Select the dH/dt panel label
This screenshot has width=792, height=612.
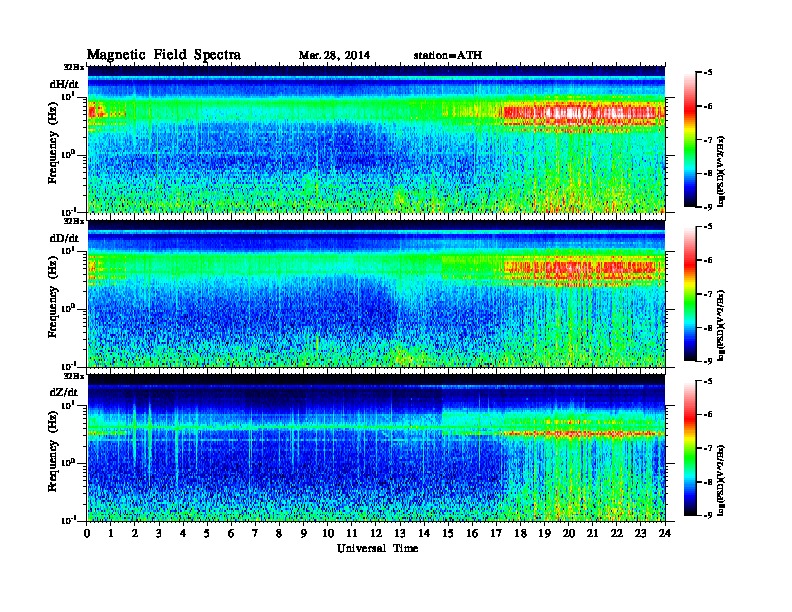64,84
